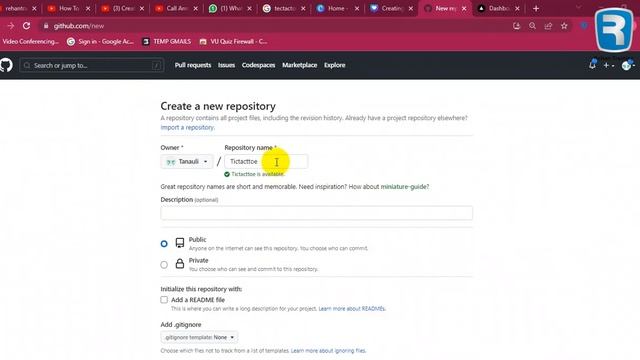
Task: Click the Public repository monitor icon
Action: [180, 243]
